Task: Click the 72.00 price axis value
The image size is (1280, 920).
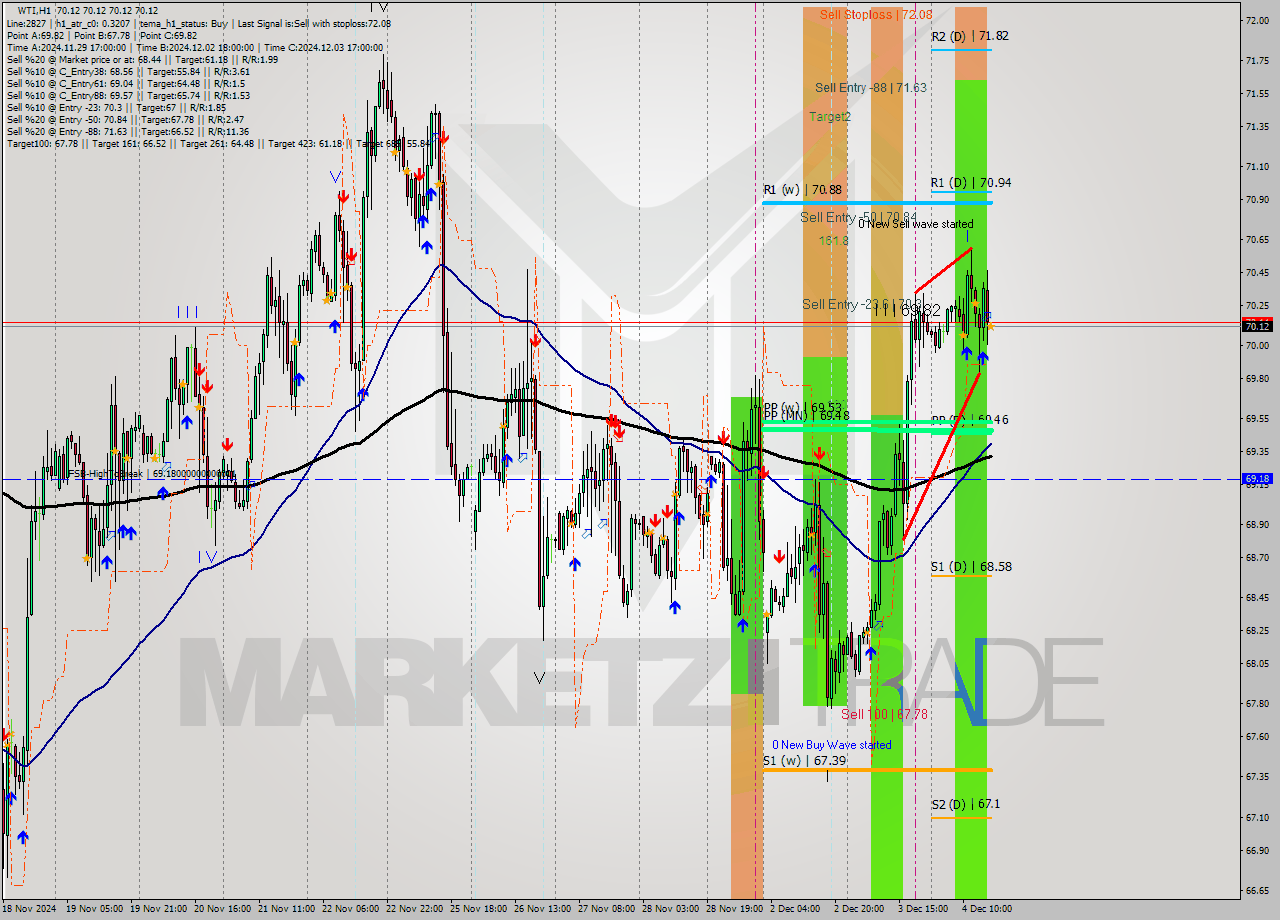Action: (1257, 21)
